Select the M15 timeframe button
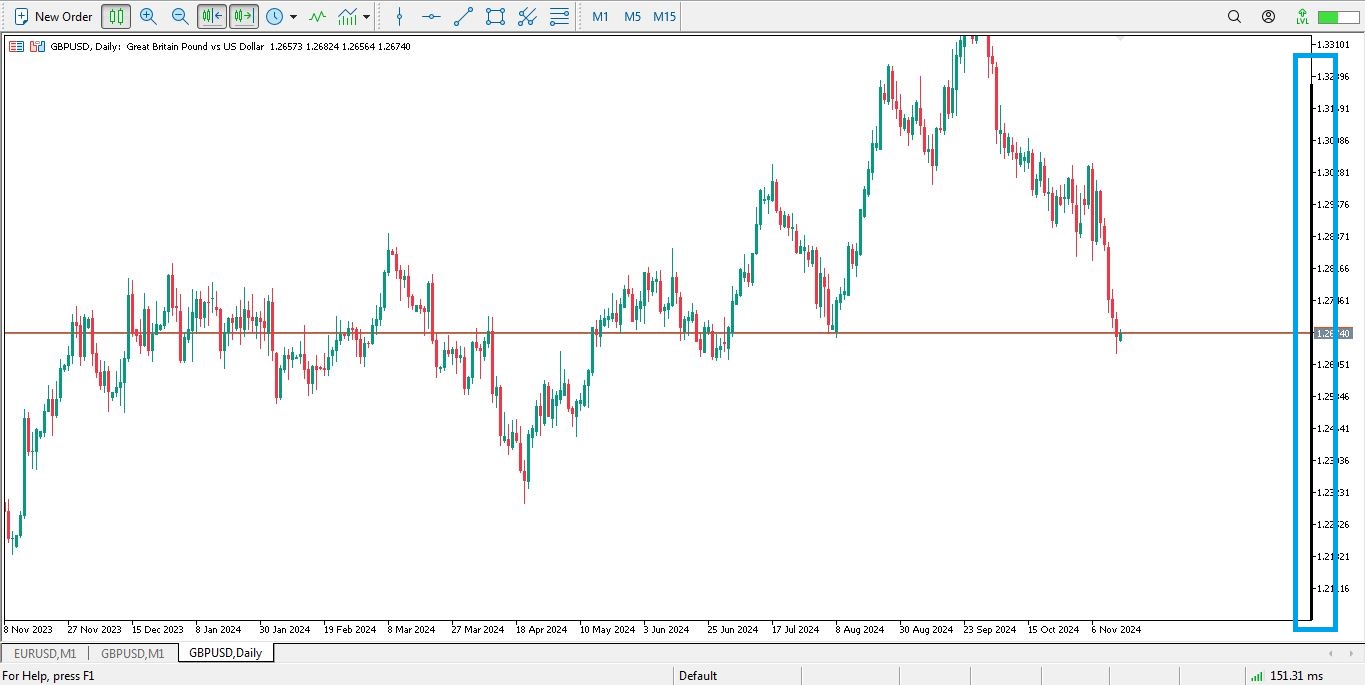 click(664, 16)
